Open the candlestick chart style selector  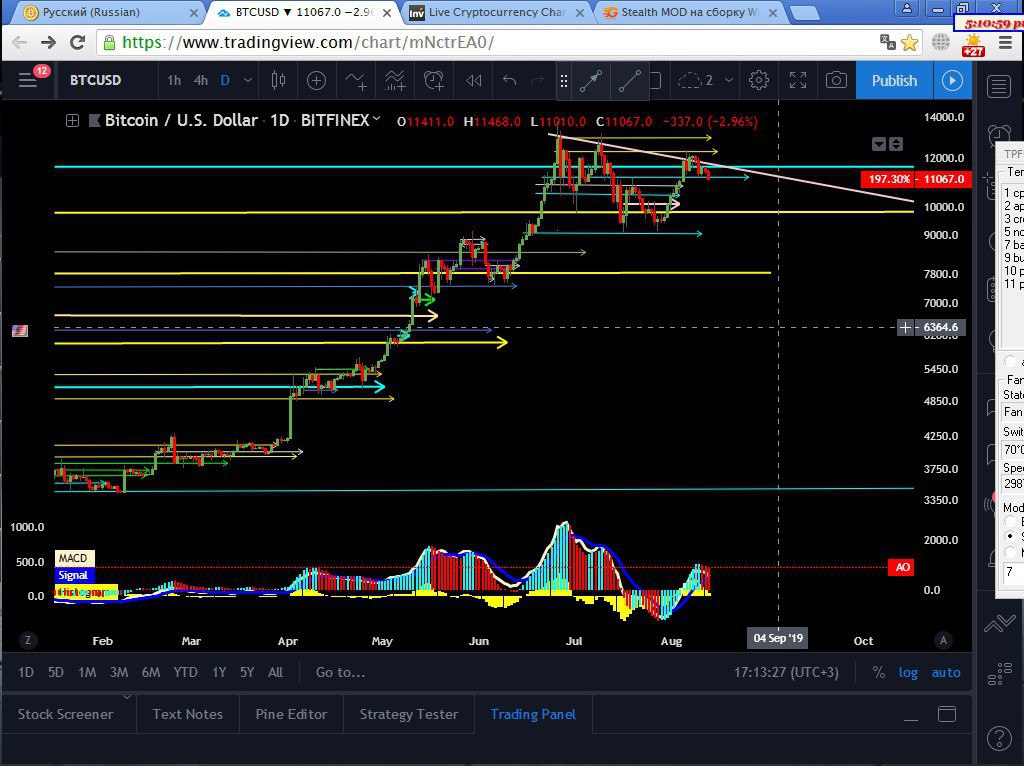[x=278, y=80]
